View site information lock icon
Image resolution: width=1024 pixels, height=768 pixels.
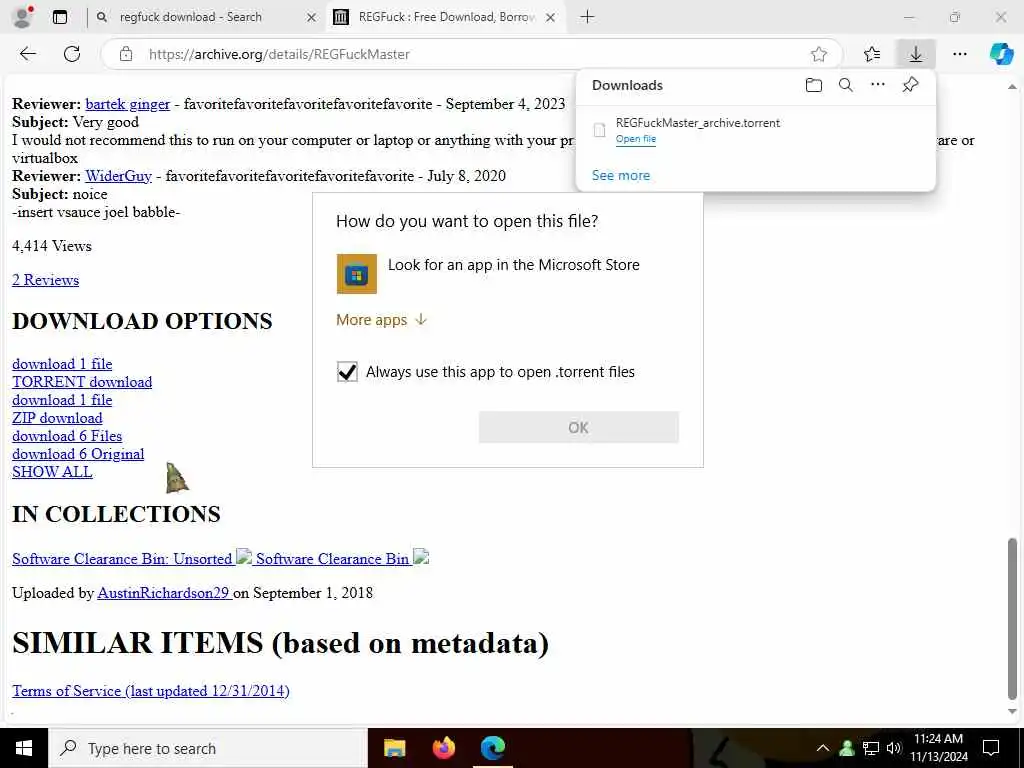[x=126, y=54]
